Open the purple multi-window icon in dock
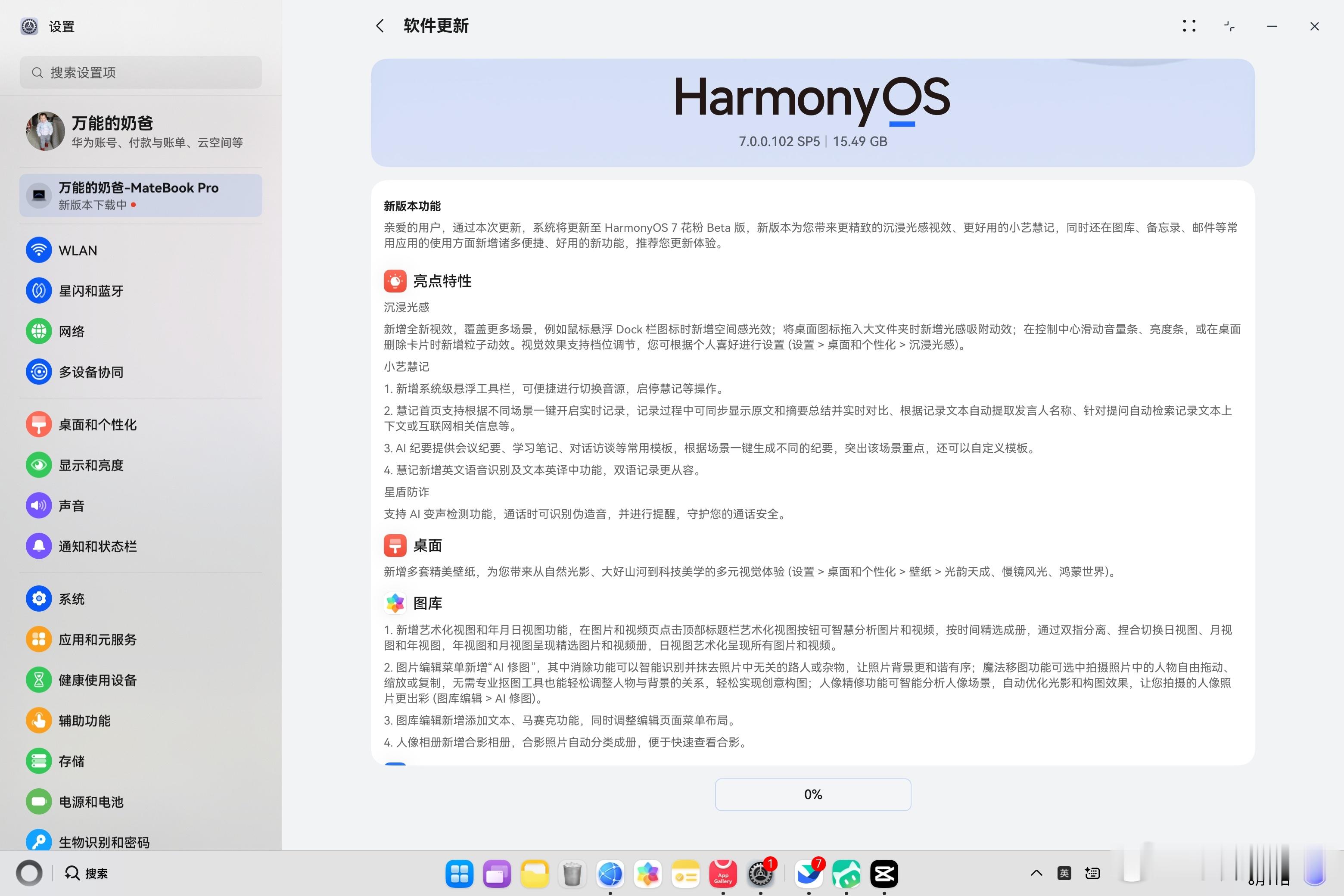This screenshot has width=1344, height=896. (497, 874)
